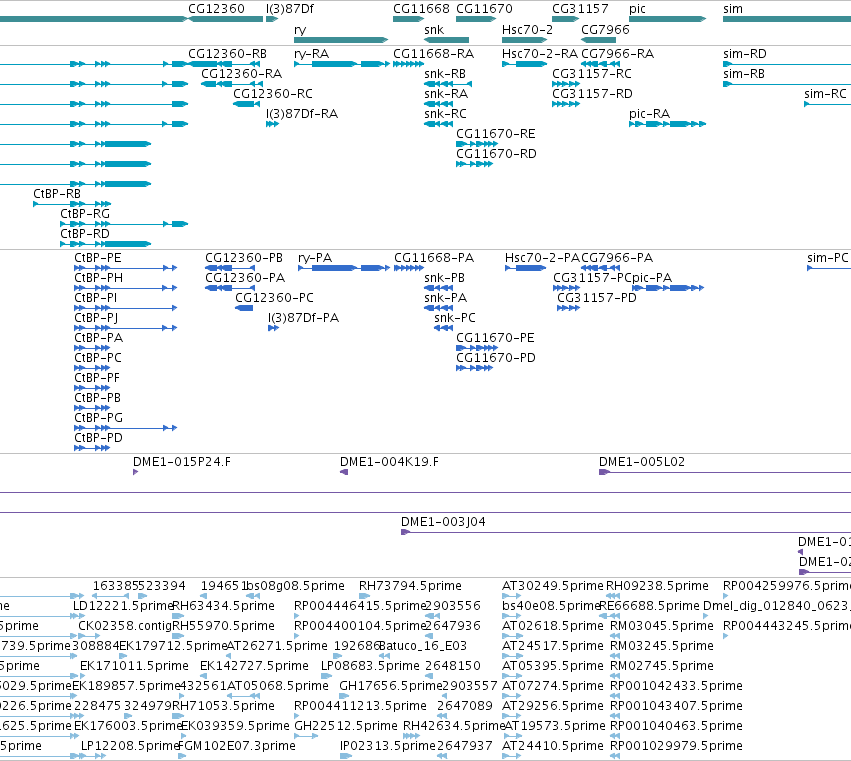Select the CG12360-RC transcript label
This screenshot has height=761, width=851.
tap(273, 94)
